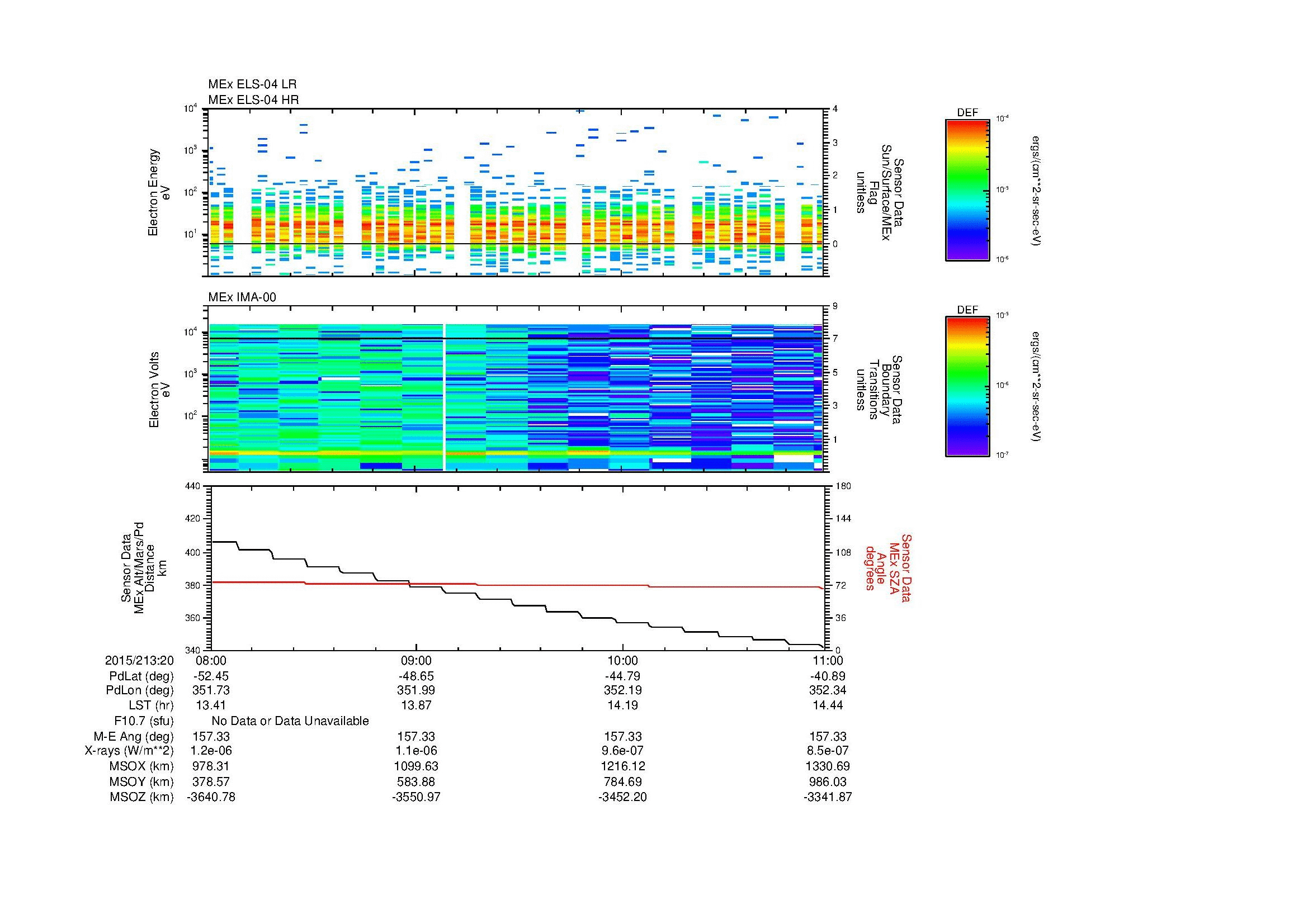This screenshot has height=924, width=1308.
Task: Click PdLon value '351.73'
Action: 211,690
